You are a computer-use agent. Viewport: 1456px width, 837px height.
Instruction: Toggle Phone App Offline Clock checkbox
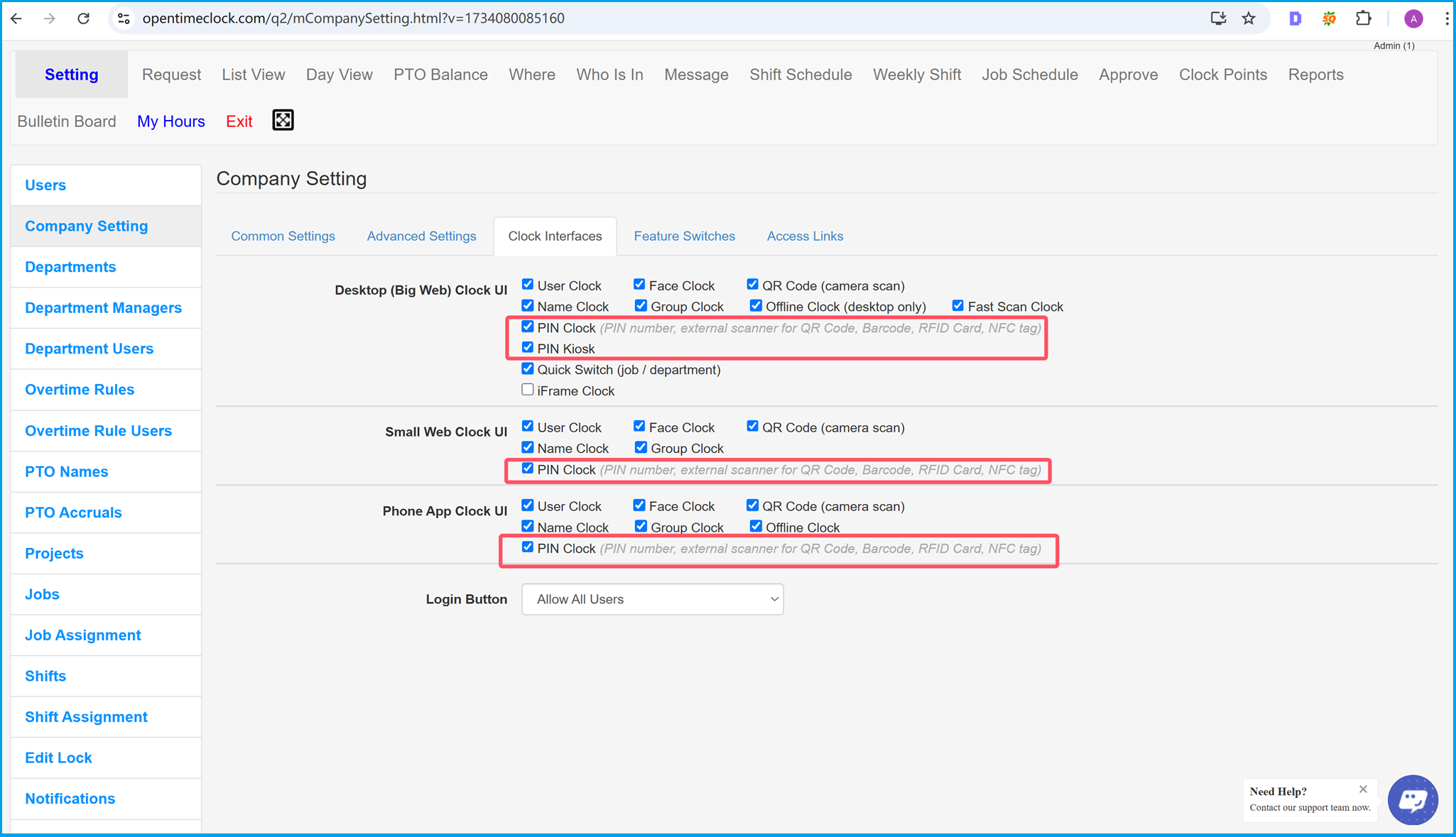click(x=756, y=526)
